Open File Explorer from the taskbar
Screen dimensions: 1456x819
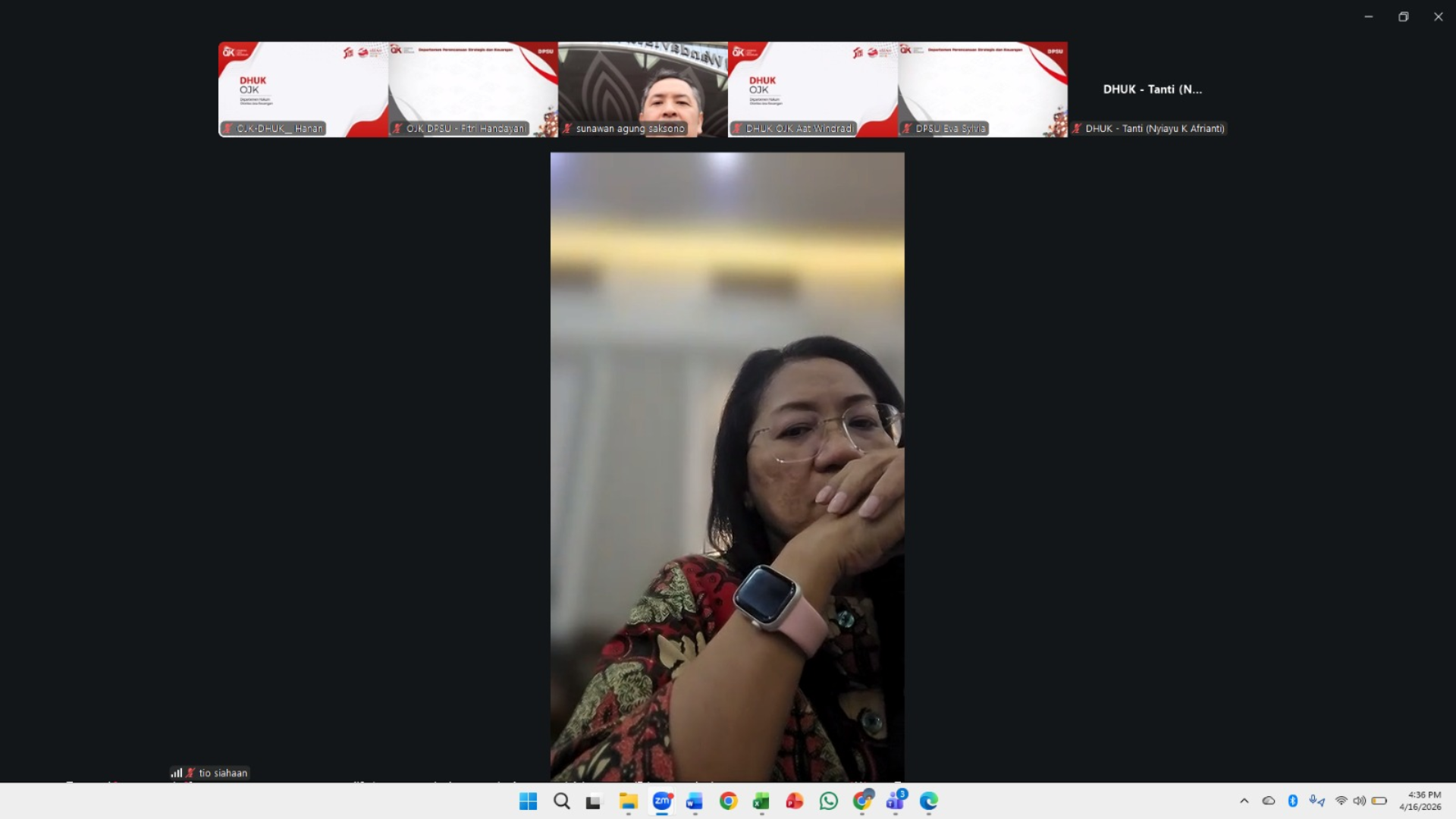(628, 801)
